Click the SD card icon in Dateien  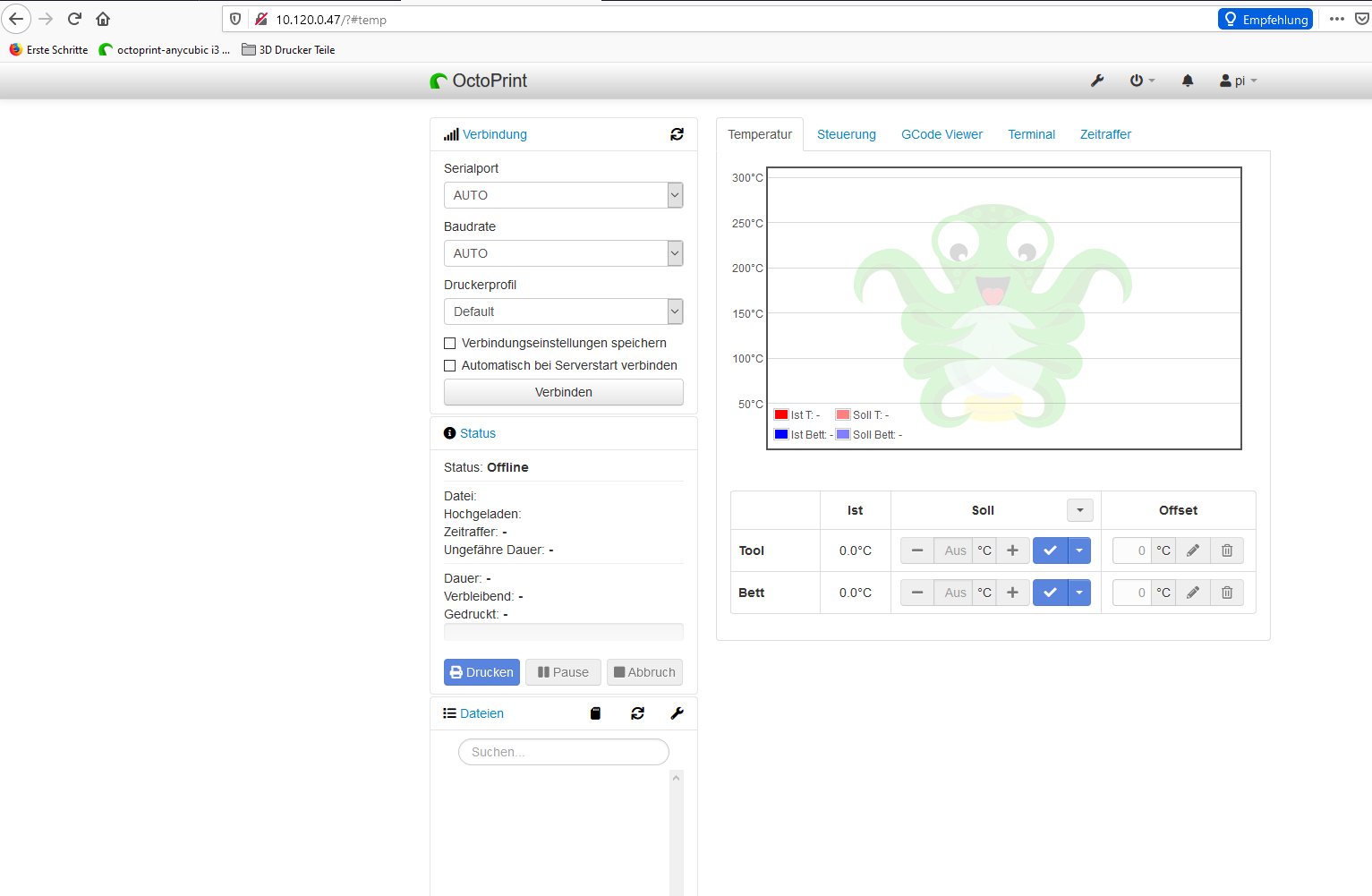(x=595, y=713)
